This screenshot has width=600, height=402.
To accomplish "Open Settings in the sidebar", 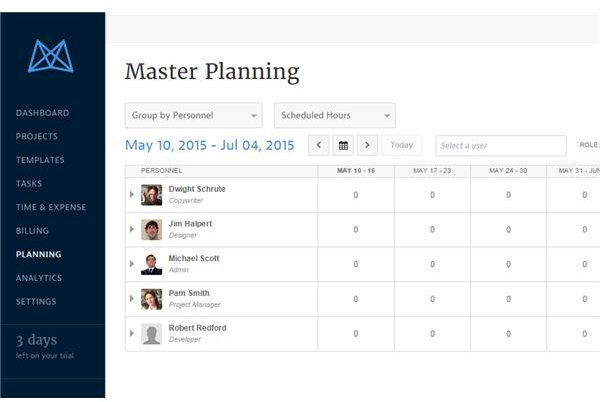I will pos(36,301).
